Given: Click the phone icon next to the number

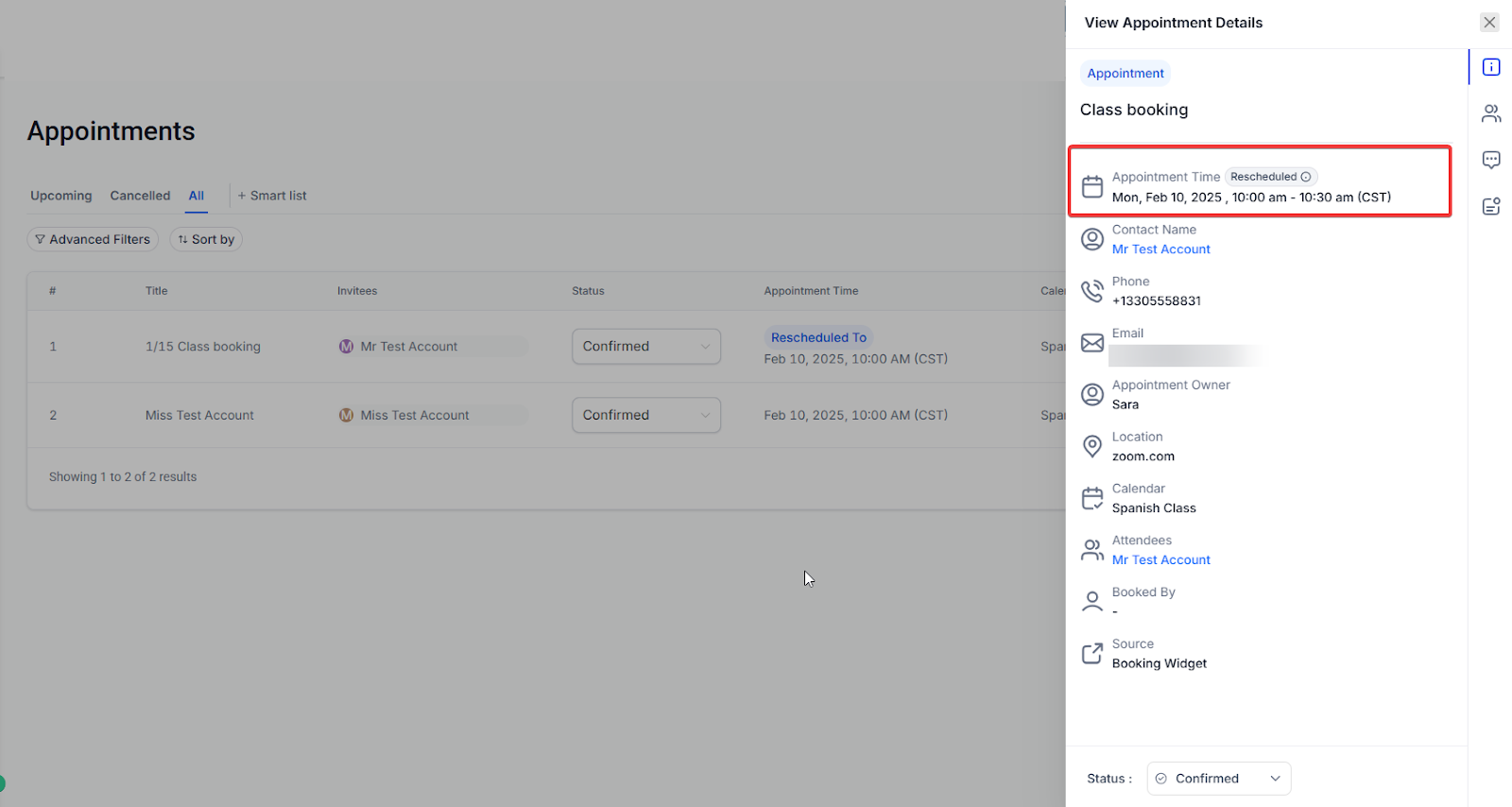Looking at the screenshot, I should coord(1092,291).
